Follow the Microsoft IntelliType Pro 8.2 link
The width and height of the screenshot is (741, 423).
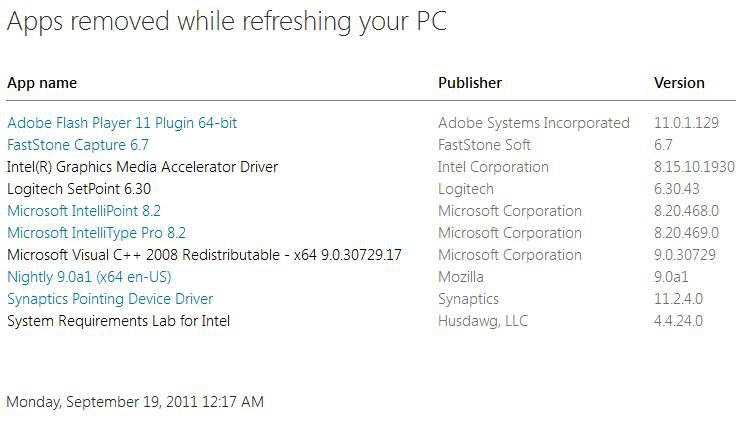coord(96,233)
